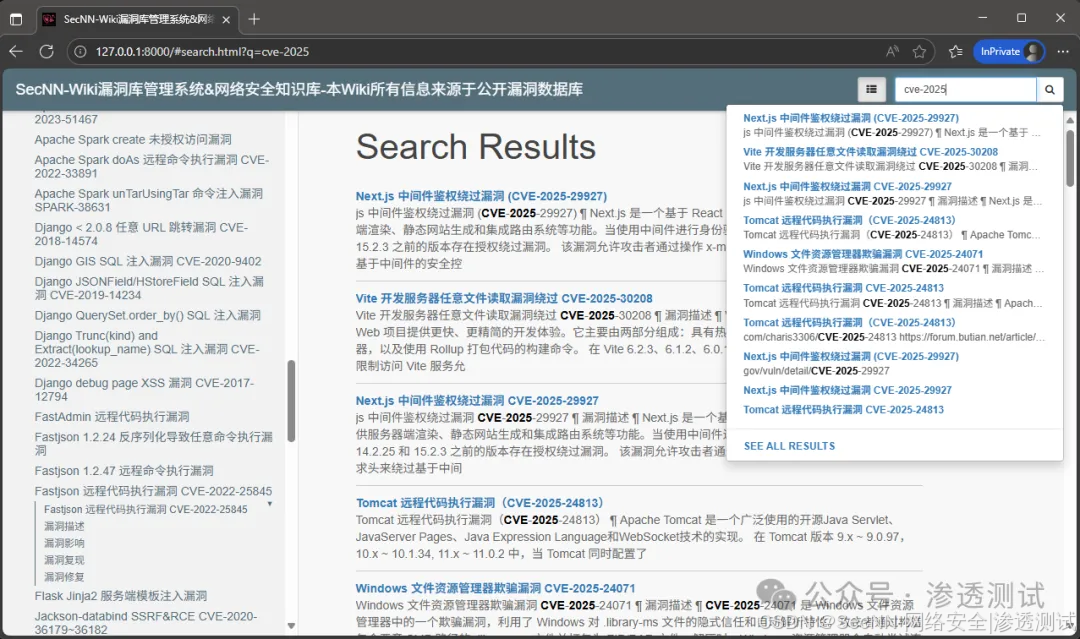Open sidebar item Django Trunc(kind) CVE-2022-34265

[147, 348]
